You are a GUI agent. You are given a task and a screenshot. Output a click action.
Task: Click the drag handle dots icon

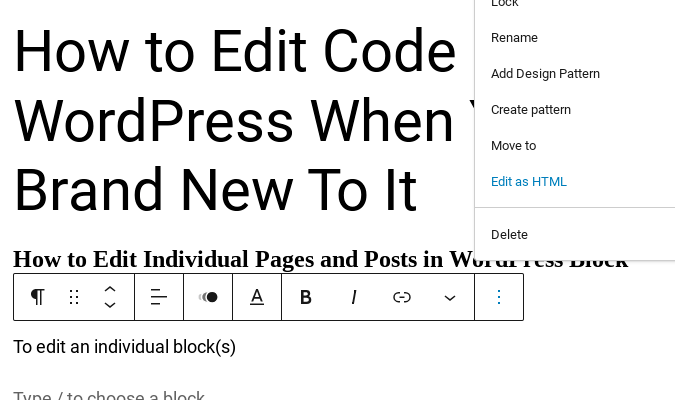[x=74, y=297]
